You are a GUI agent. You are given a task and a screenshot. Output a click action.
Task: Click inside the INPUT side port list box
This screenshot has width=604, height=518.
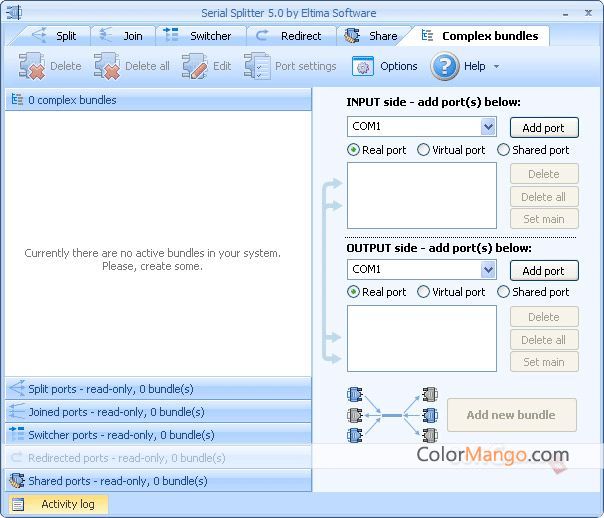pos(421,196)
